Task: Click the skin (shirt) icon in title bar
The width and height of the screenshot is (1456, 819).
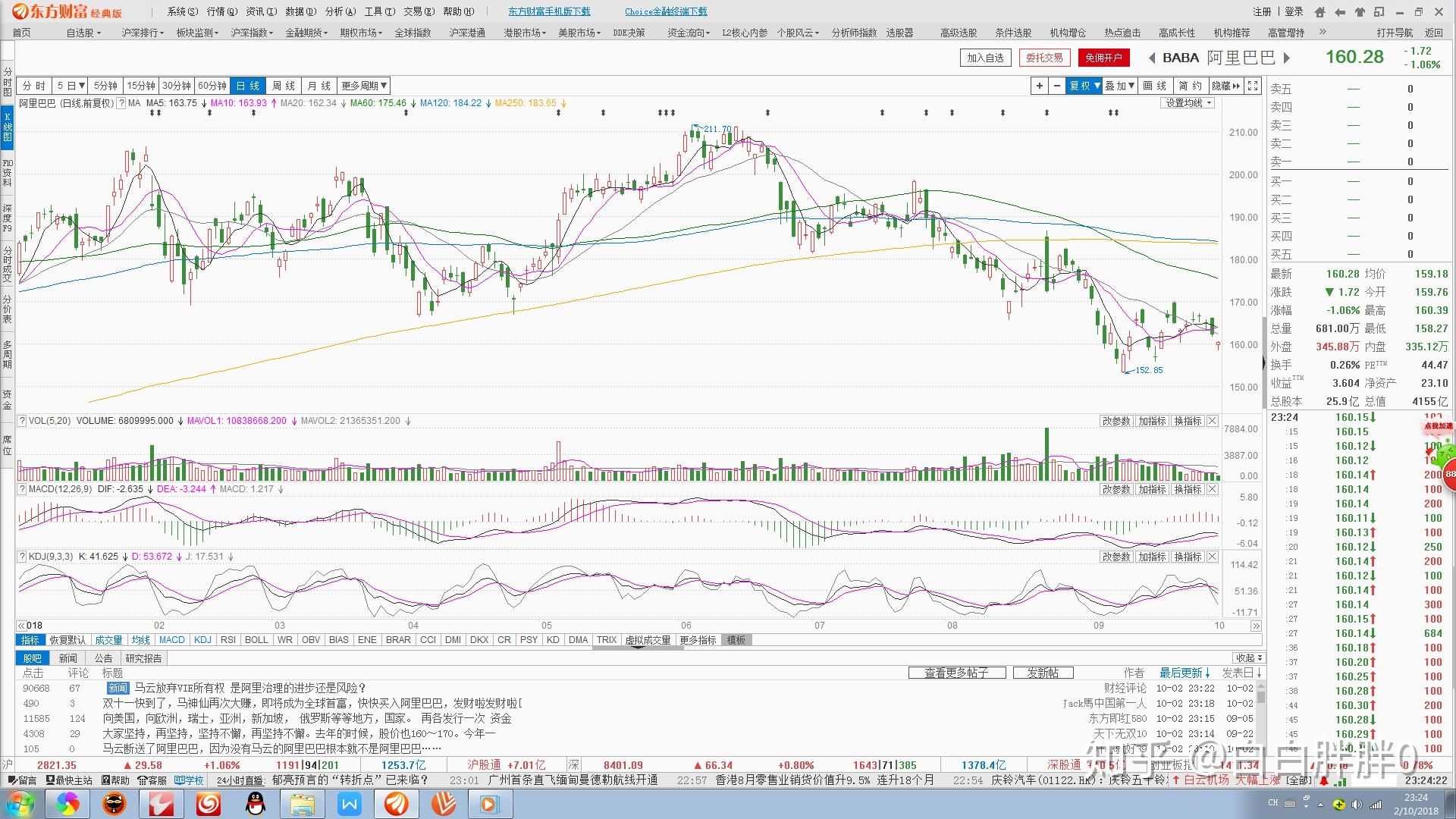Action: pyautogui.click(x=1360, y=11)
